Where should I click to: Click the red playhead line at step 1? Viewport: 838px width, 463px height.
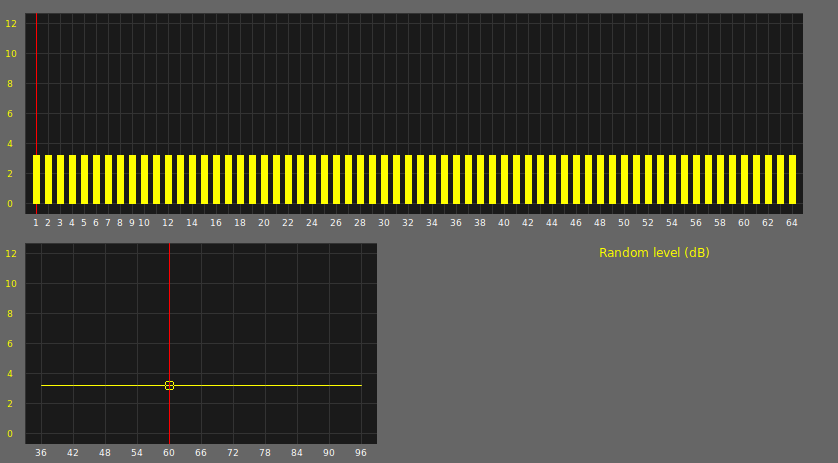[x=36, y=90]
